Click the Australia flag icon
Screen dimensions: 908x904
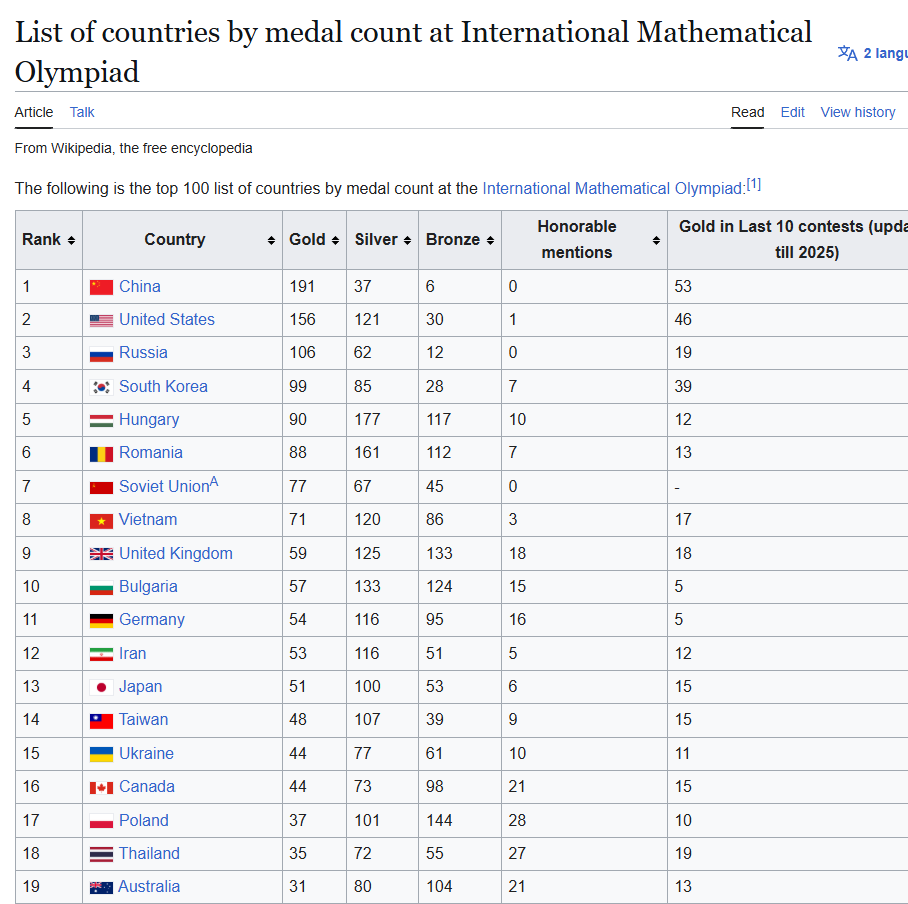(101, 887)
